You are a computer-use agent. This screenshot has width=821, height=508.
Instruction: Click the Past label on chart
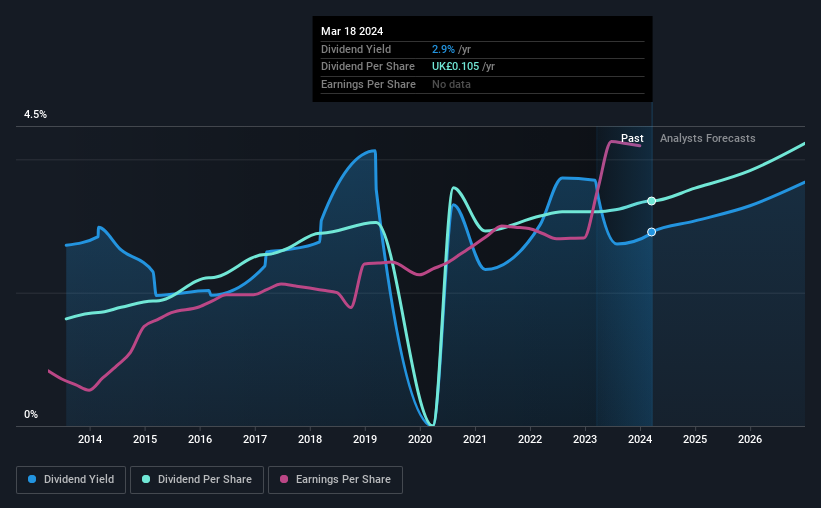tap(632, 138)
